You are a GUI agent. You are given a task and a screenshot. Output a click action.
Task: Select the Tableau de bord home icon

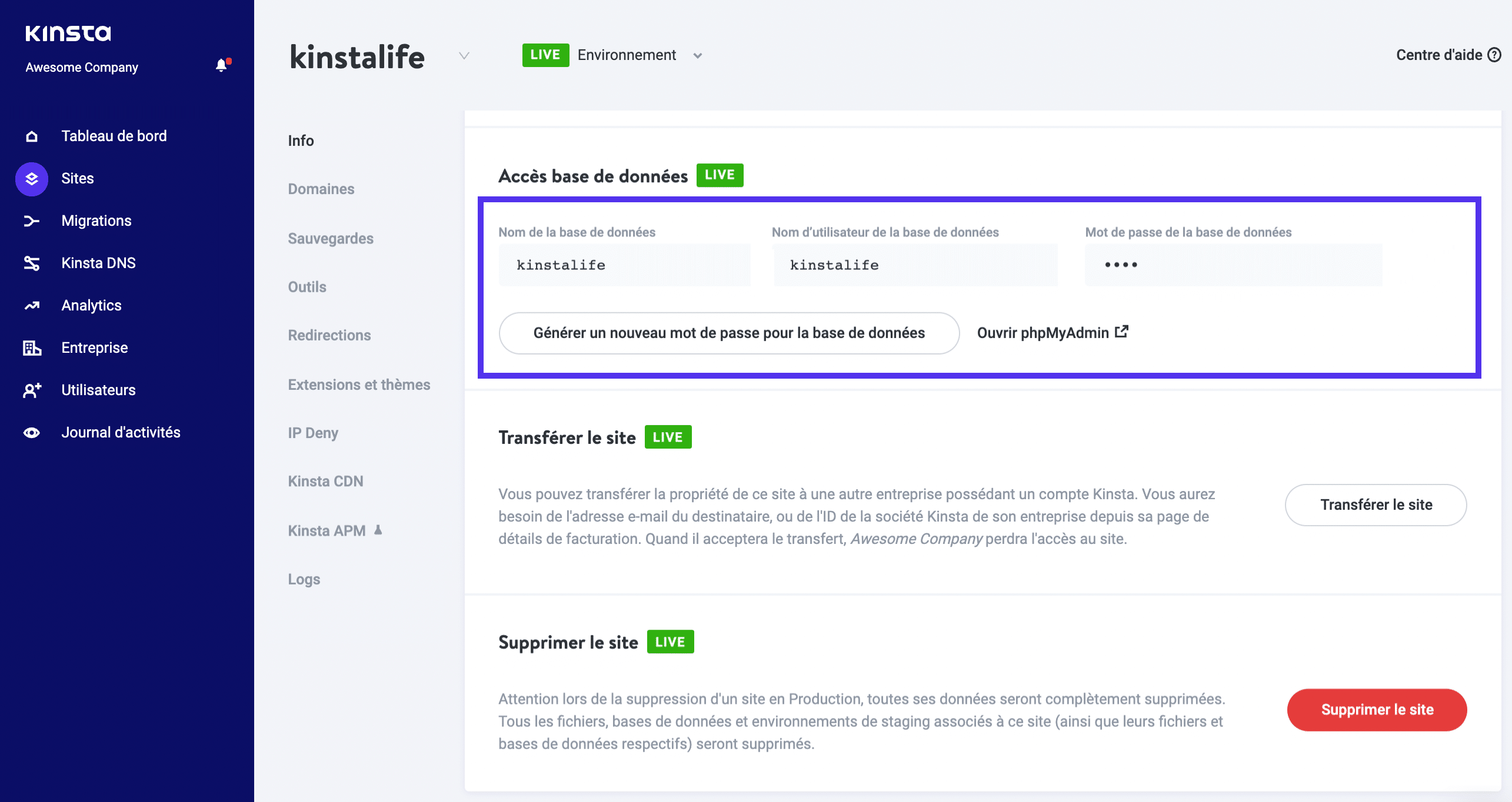(x=31, y=136)
